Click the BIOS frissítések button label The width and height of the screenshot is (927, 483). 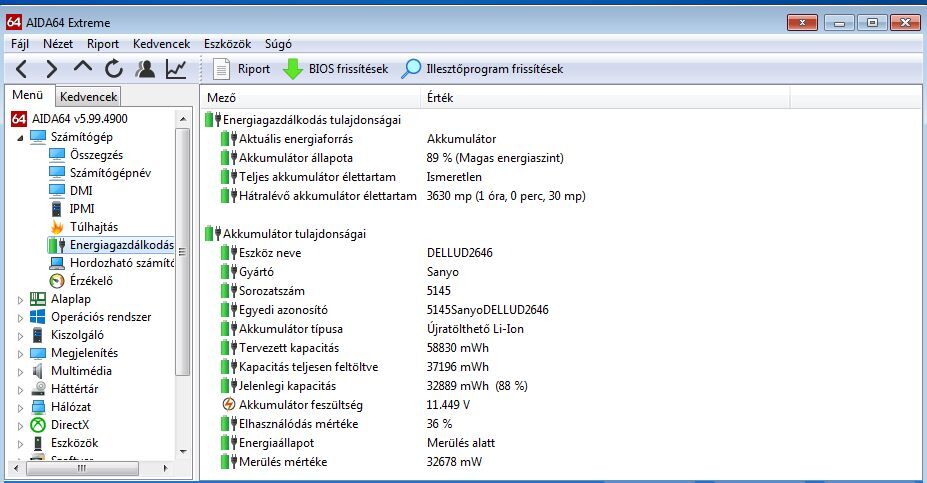348,69
